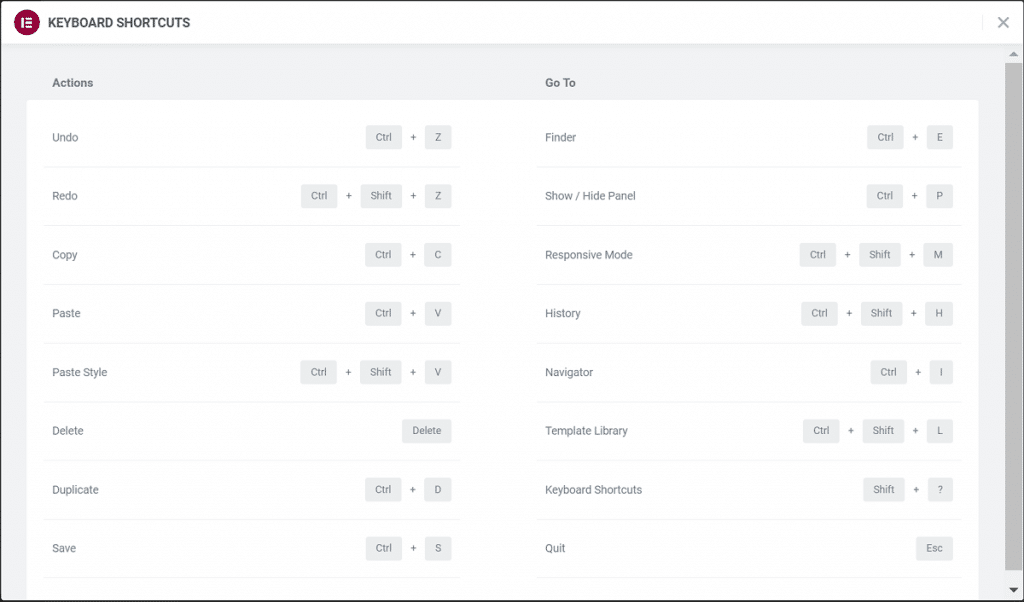Image resolution: width=1024 pixels, height=602 pixels.
Task: Select the Redo label
Action: pos(65,196)
